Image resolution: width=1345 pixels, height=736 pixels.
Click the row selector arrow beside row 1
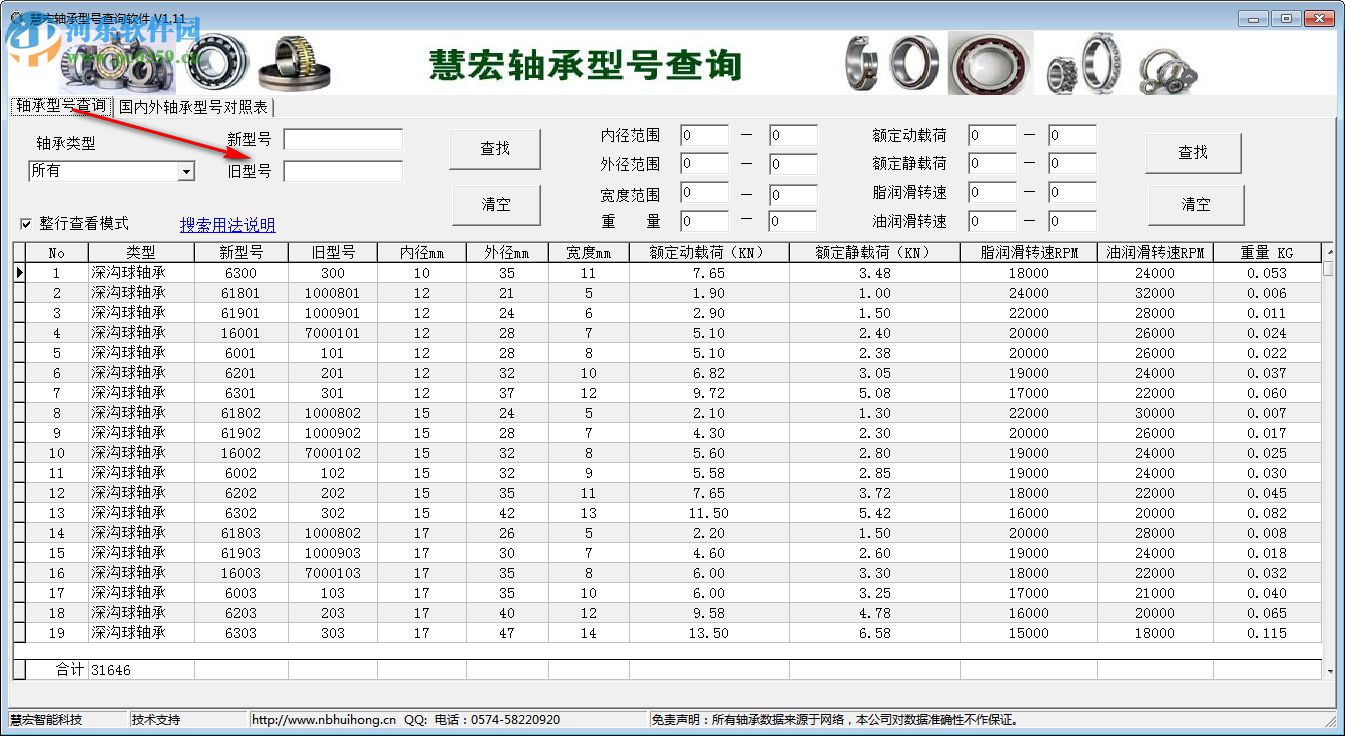(x=18, y=273)
